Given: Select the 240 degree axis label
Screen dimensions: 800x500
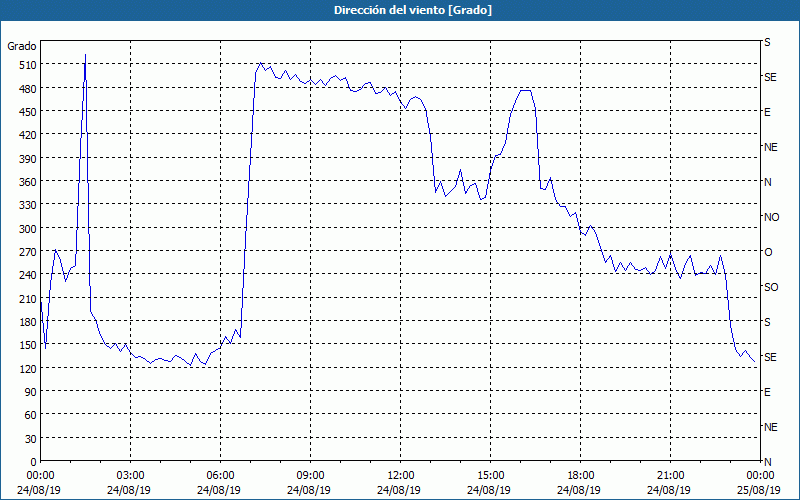Looking at the screenshot, I should click(28, 274).
